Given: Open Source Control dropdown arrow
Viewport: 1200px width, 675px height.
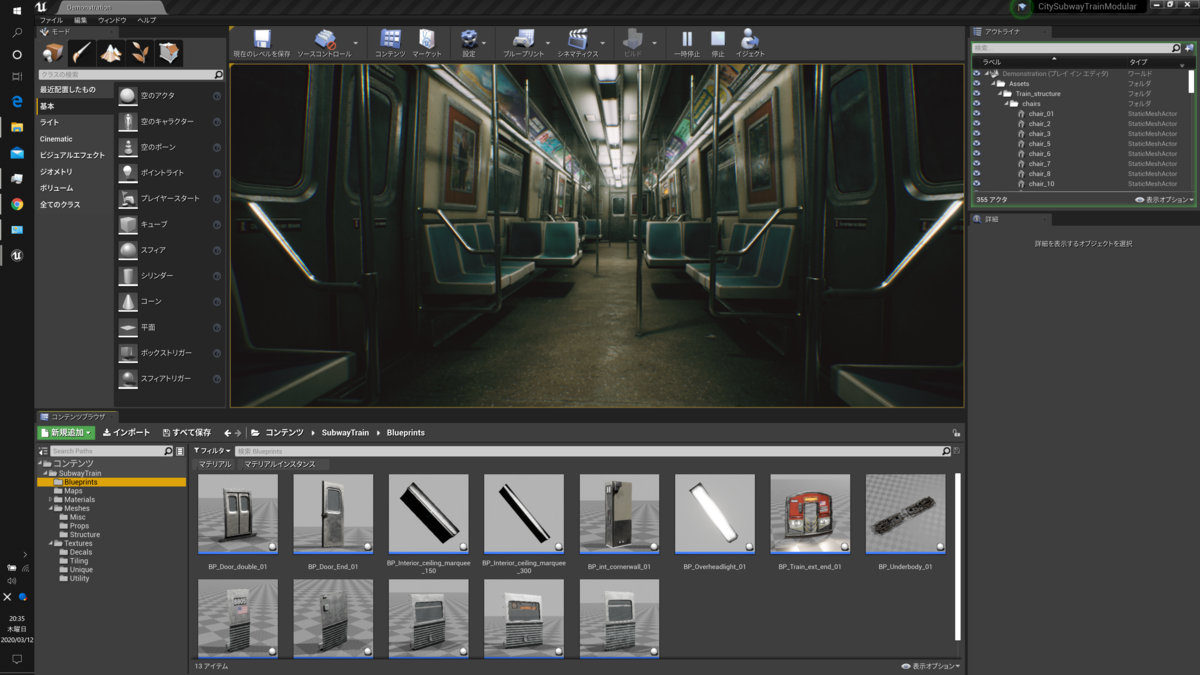Looking at the screenshot, I should 355,43.
